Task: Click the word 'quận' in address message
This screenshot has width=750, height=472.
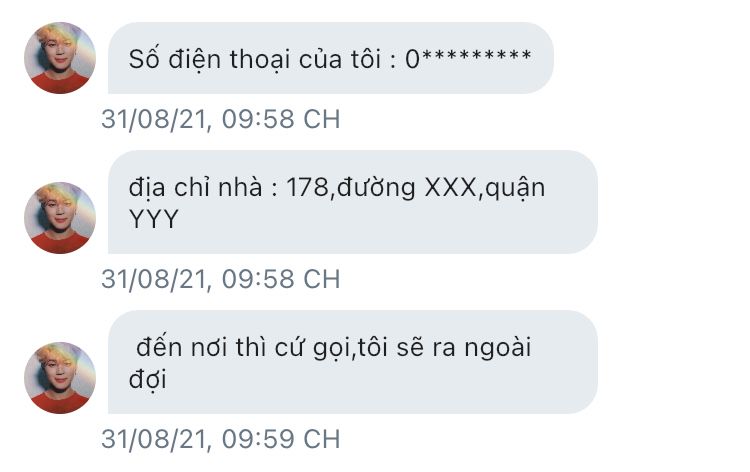Action: [515, 188]
